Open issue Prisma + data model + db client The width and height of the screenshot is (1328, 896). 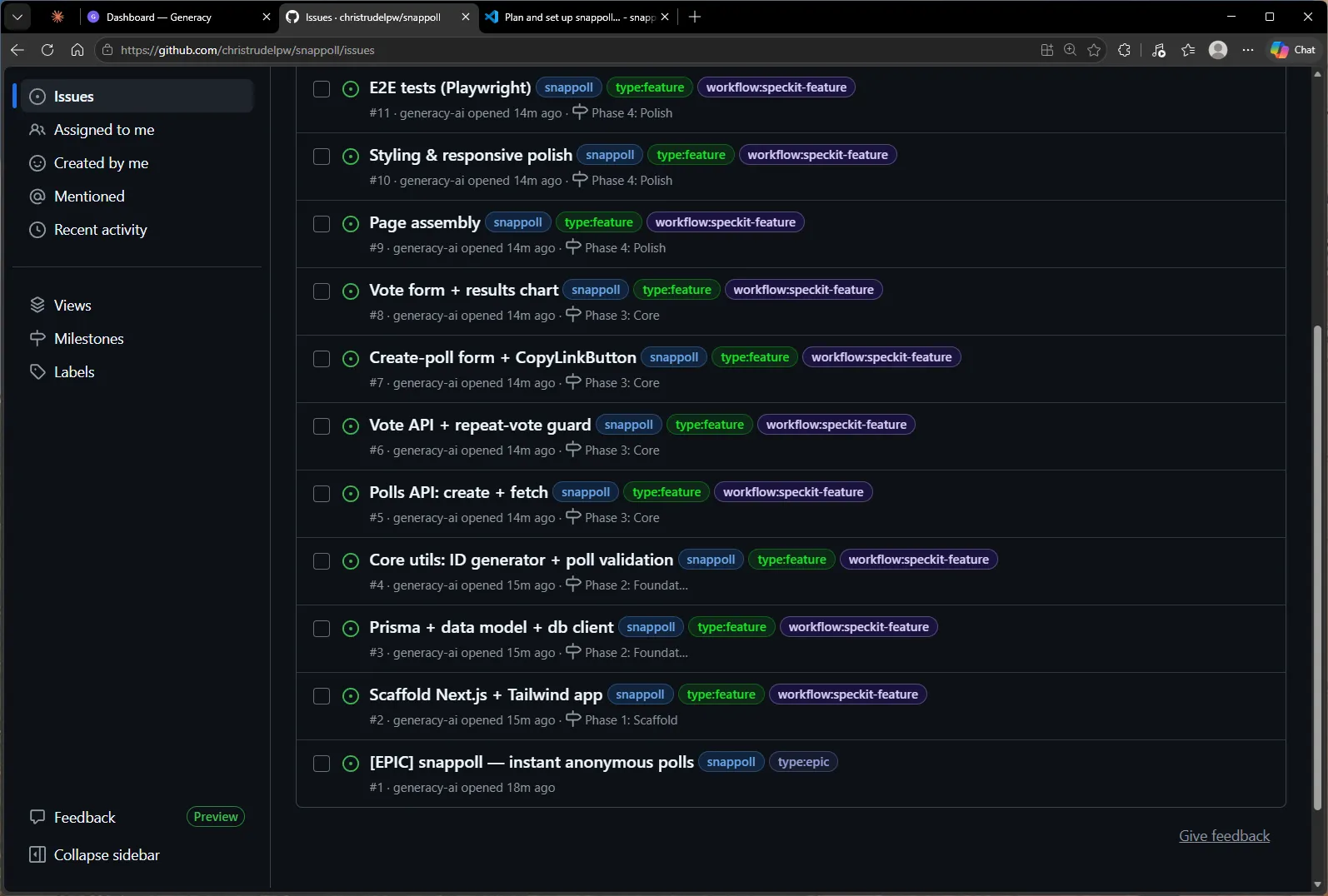pos(492,627)
